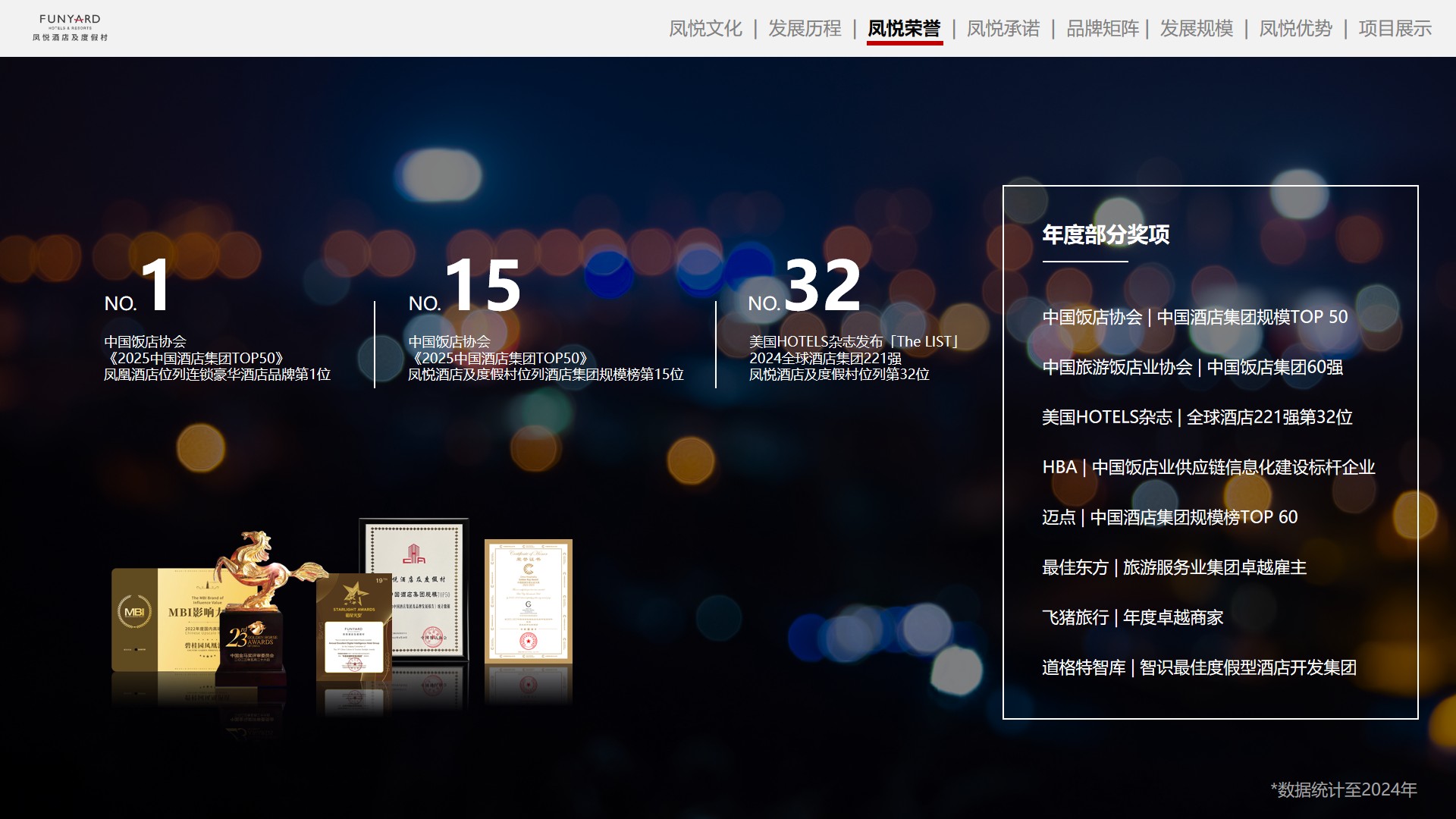Click the 迈点 中国酒店集团规模榜TOP 60 entry
Screen dimensions: 1456x819
(x=1169, y=517)
